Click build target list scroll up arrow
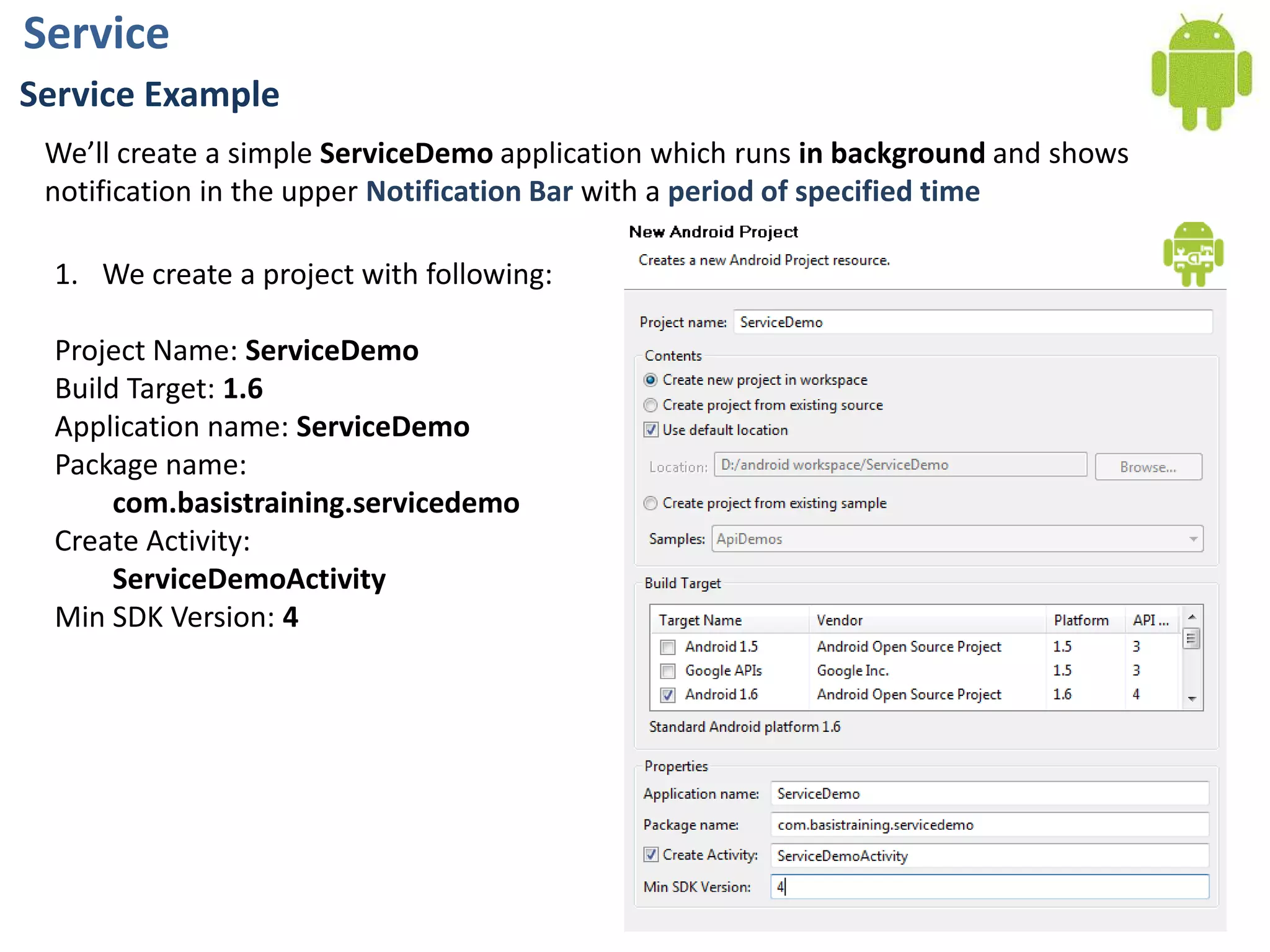This screenshot has height=952, width=1270. coord(1191,617)
